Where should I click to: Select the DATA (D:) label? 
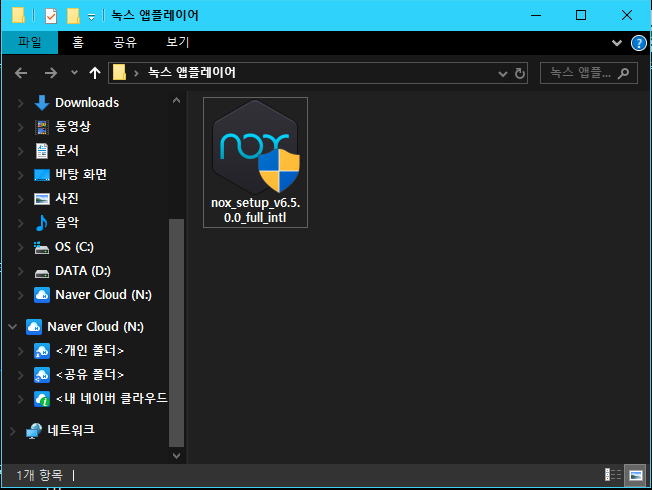(83, 271)
